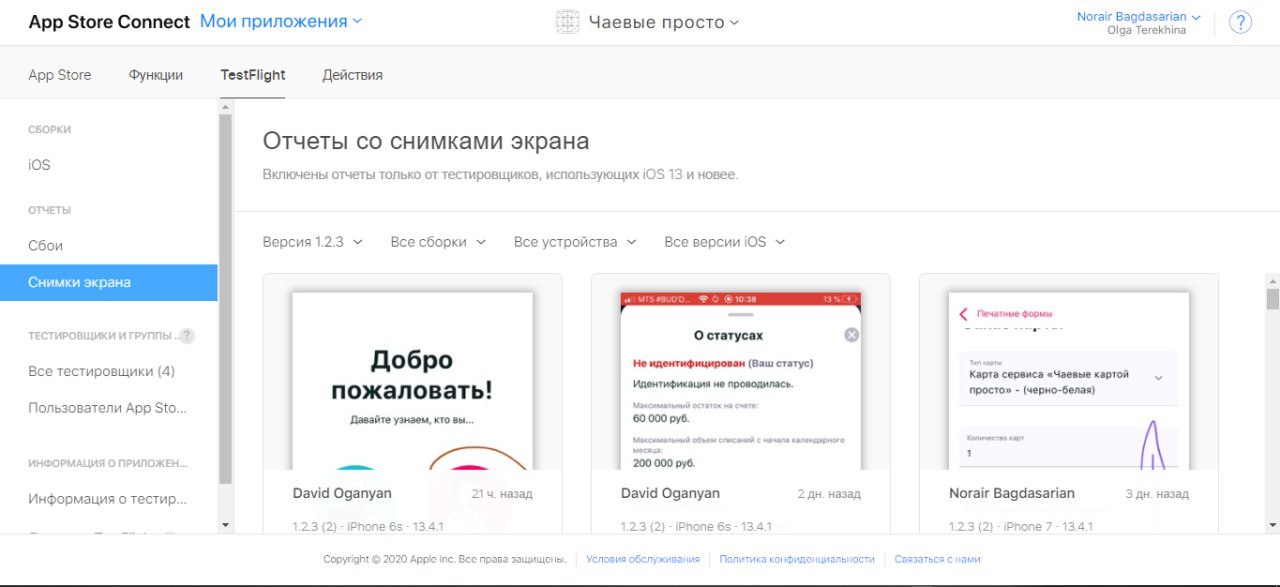Open the Norair Bagdasarian account menu
The image size is (1280, 587).
click(x=1138, y=17)
